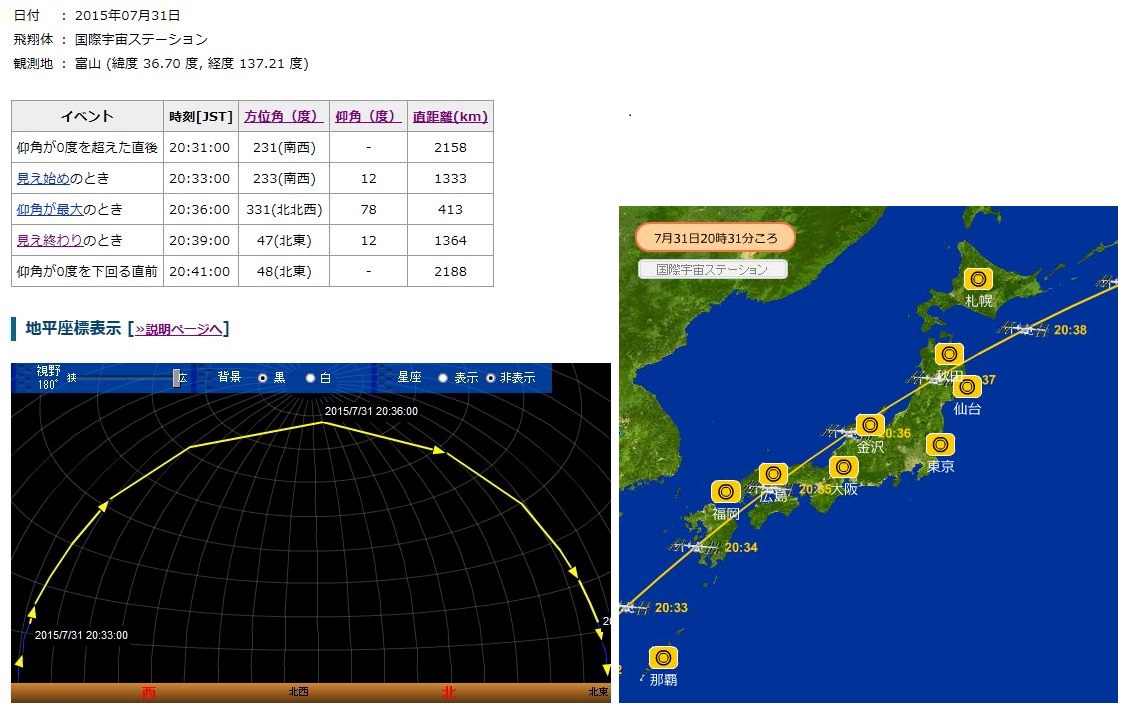Set sky chart background to 黒

[x=263, y=378]
